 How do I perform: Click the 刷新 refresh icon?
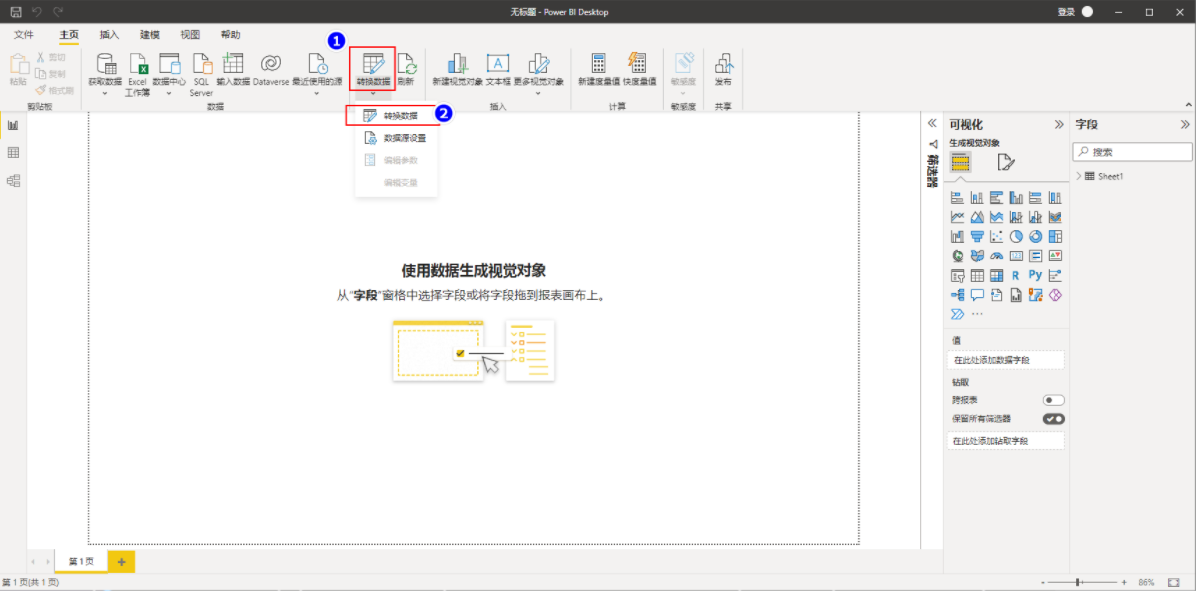click(x=406, y=70)
